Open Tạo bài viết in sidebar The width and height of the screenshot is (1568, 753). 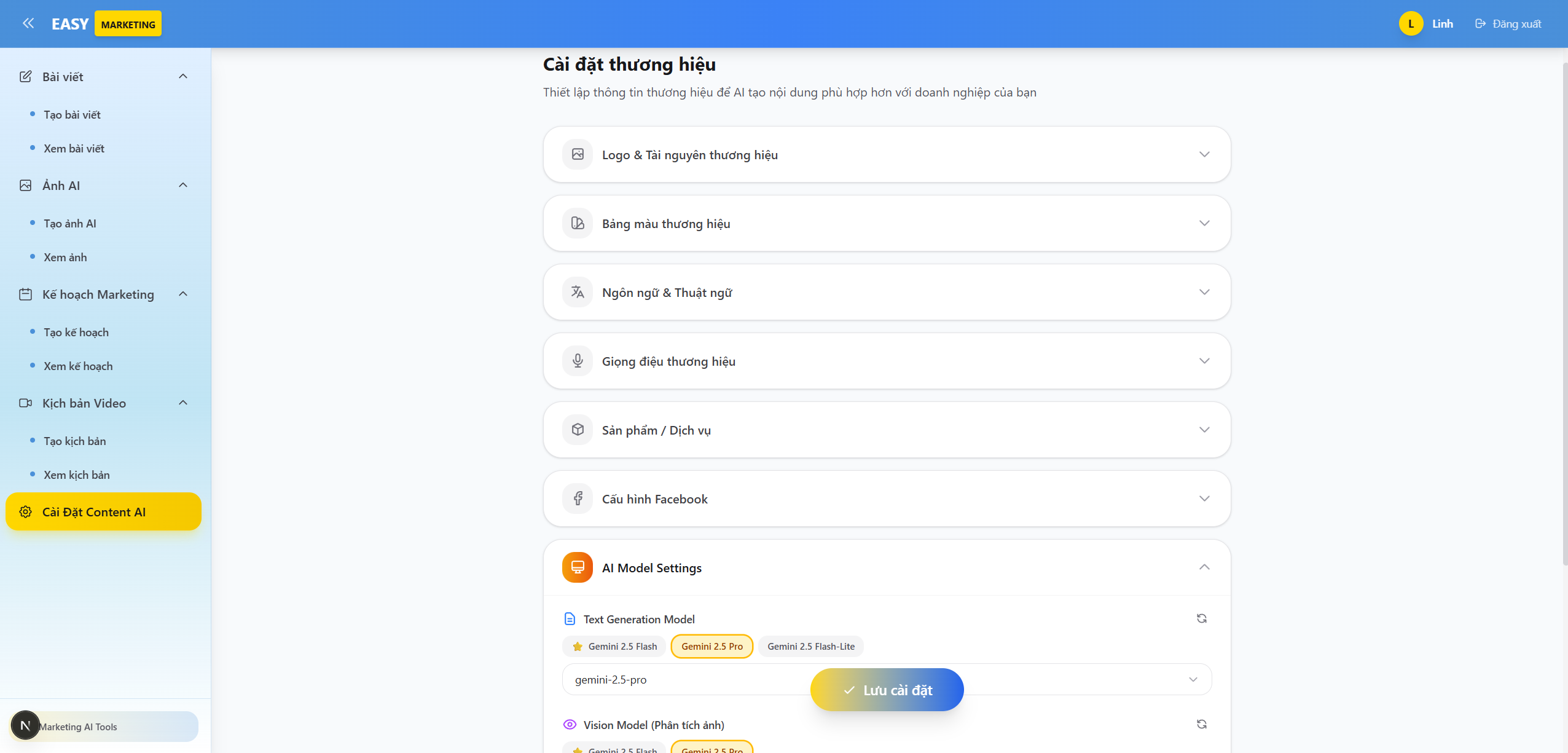pyautogui.click(x=72, y=115)
